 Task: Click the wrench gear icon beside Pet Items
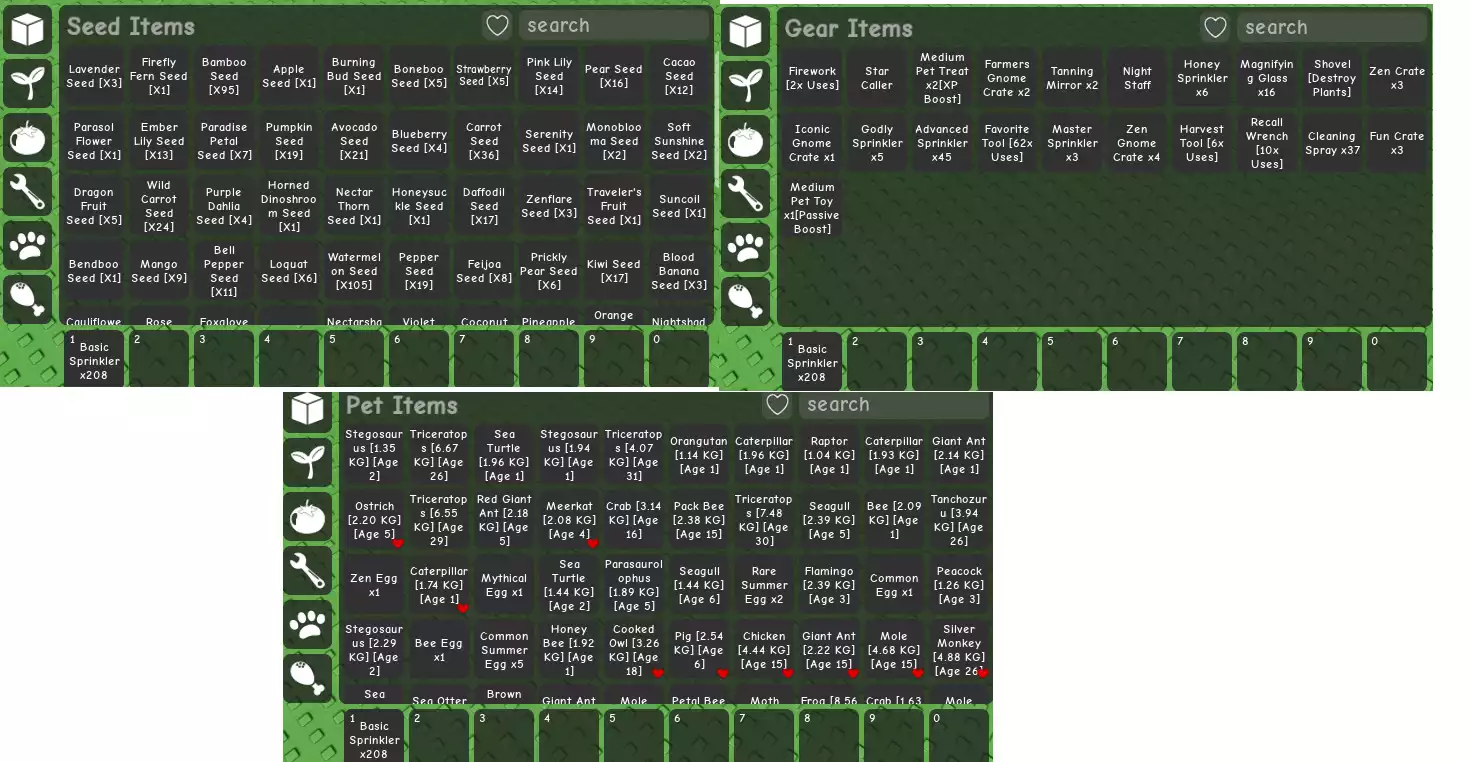tap(307, 570)
